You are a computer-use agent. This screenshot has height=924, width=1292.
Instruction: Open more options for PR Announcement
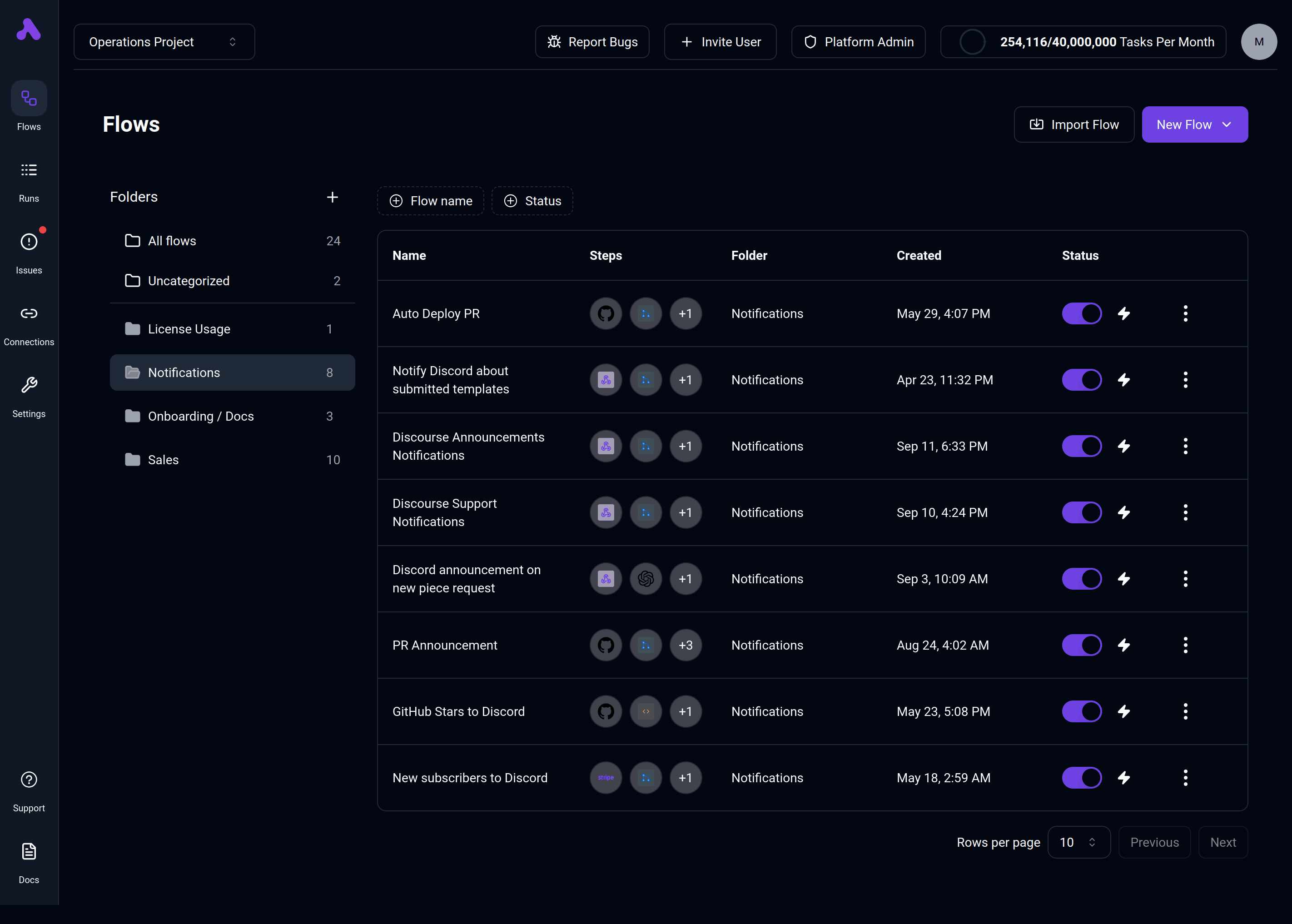pyautogui.click(x=1186, y=645)
